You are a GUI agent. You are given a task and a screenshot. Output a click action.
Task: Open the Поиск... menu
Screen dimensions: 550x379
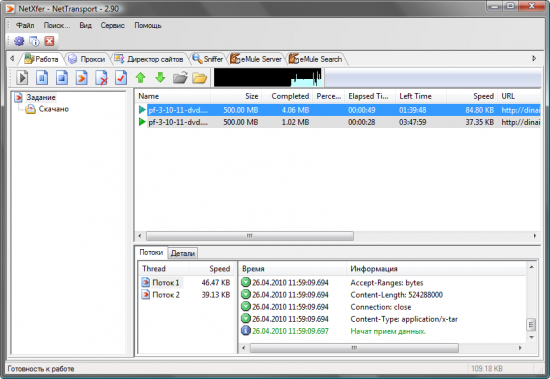click(x=56, y=25)
